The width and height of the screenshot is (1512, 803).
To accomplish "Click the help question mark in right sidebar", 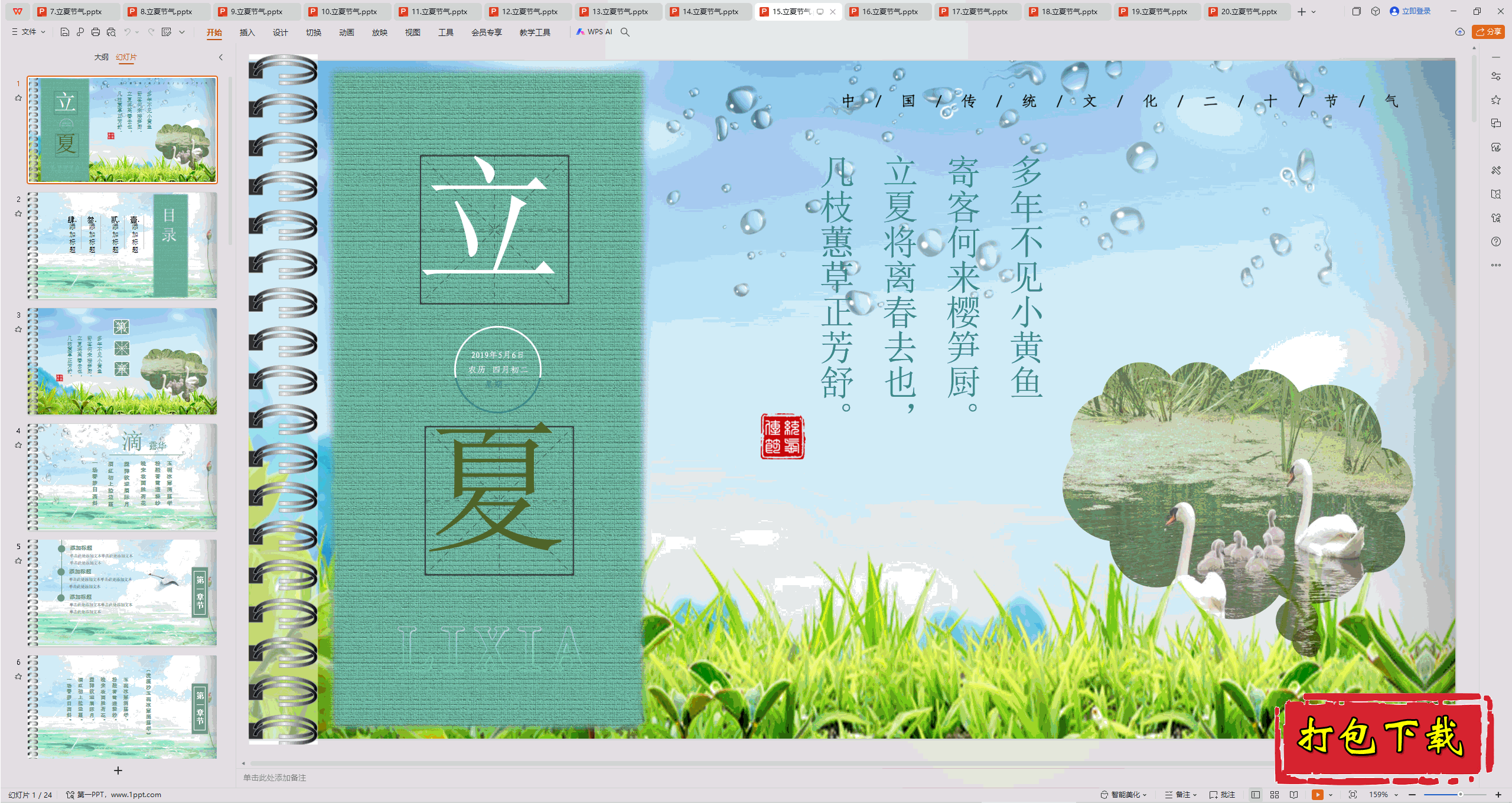I will click(x=1496, y=241).
